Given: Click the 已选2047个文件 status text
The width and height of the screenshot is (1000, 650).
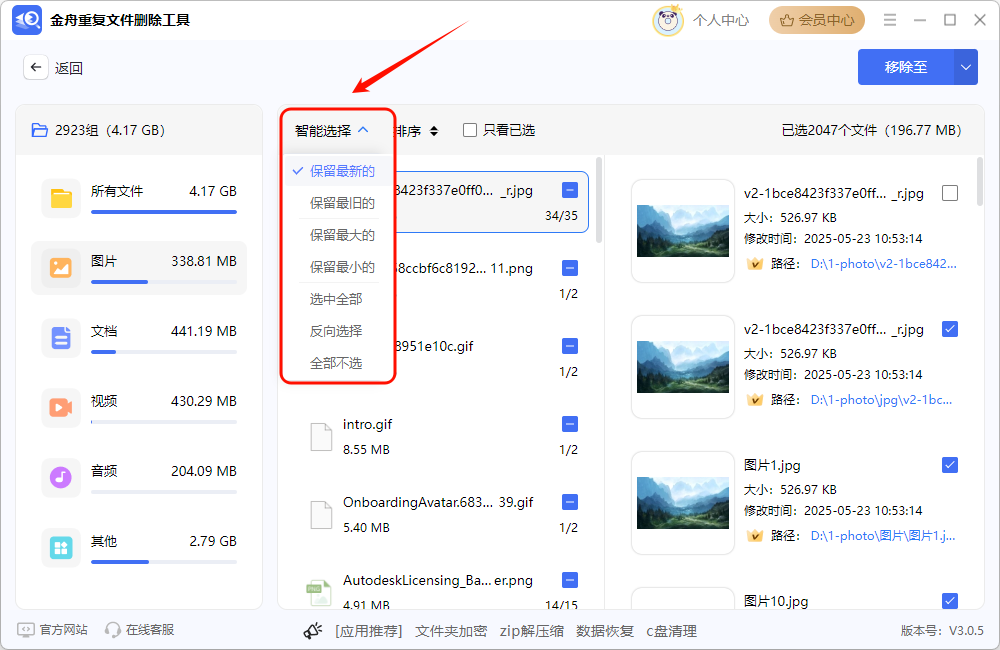Looking at the screenshot, I should (x=871, y=130).
